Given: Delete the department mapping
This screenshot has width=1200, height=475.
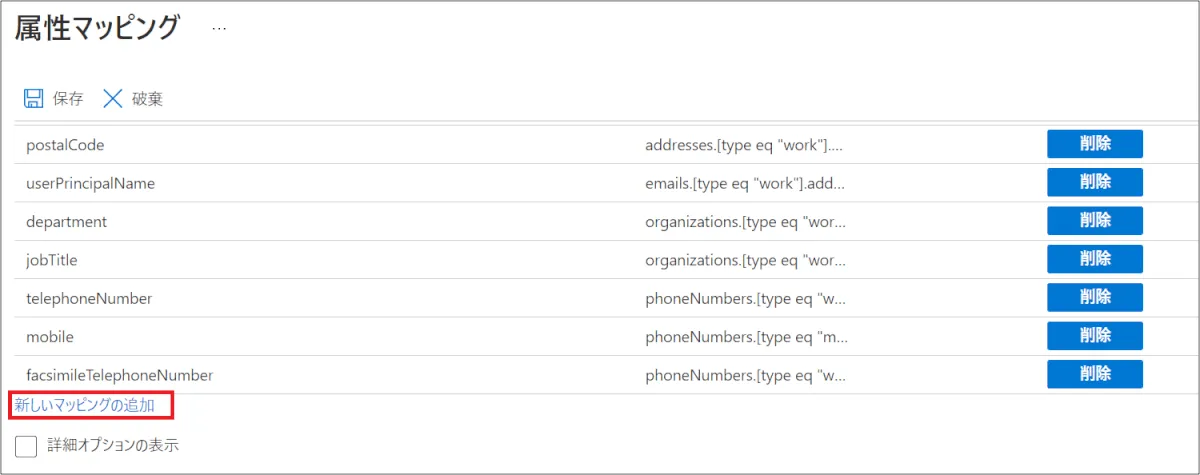Looking at the screenshot, I should (1094, 221).
